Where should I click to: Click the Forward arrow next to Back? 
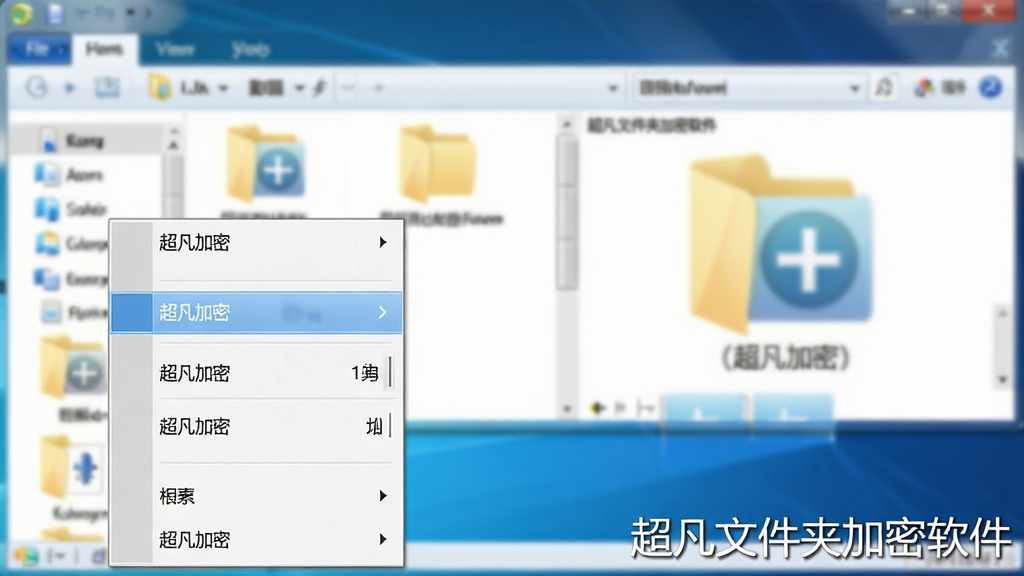click(69, 88)
